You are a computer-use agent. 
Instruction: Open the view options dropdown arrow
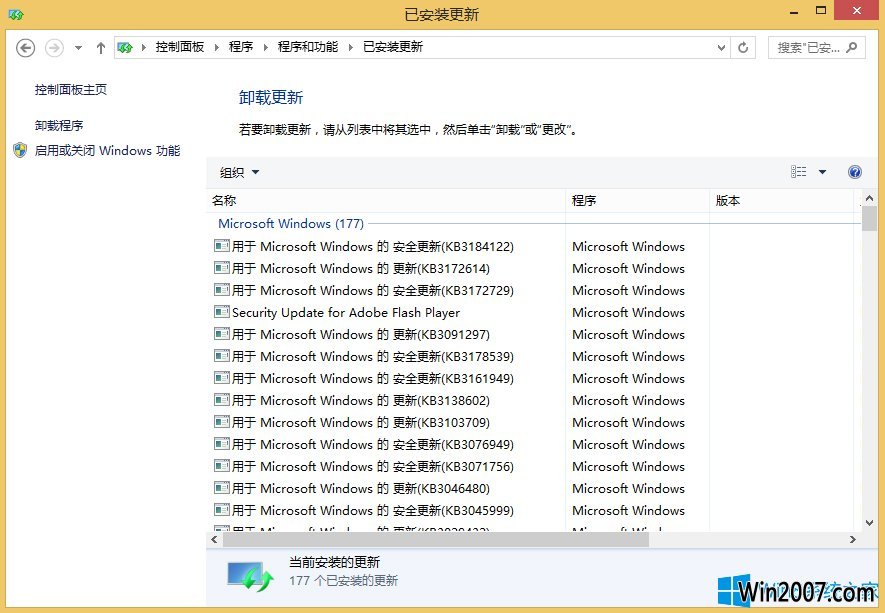tap(822, 172)
